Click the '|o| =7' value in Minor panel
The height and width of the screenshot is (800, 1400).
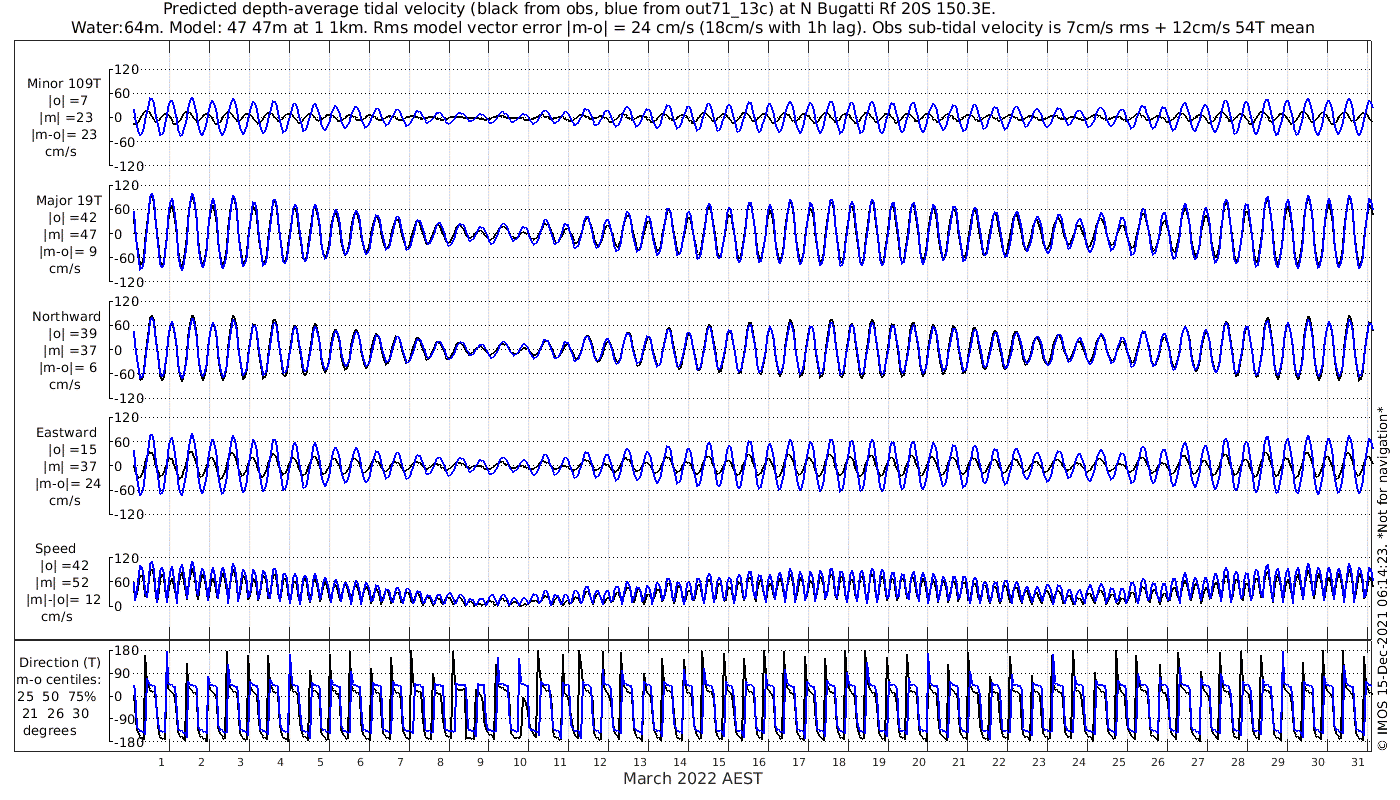click(69, 101)
